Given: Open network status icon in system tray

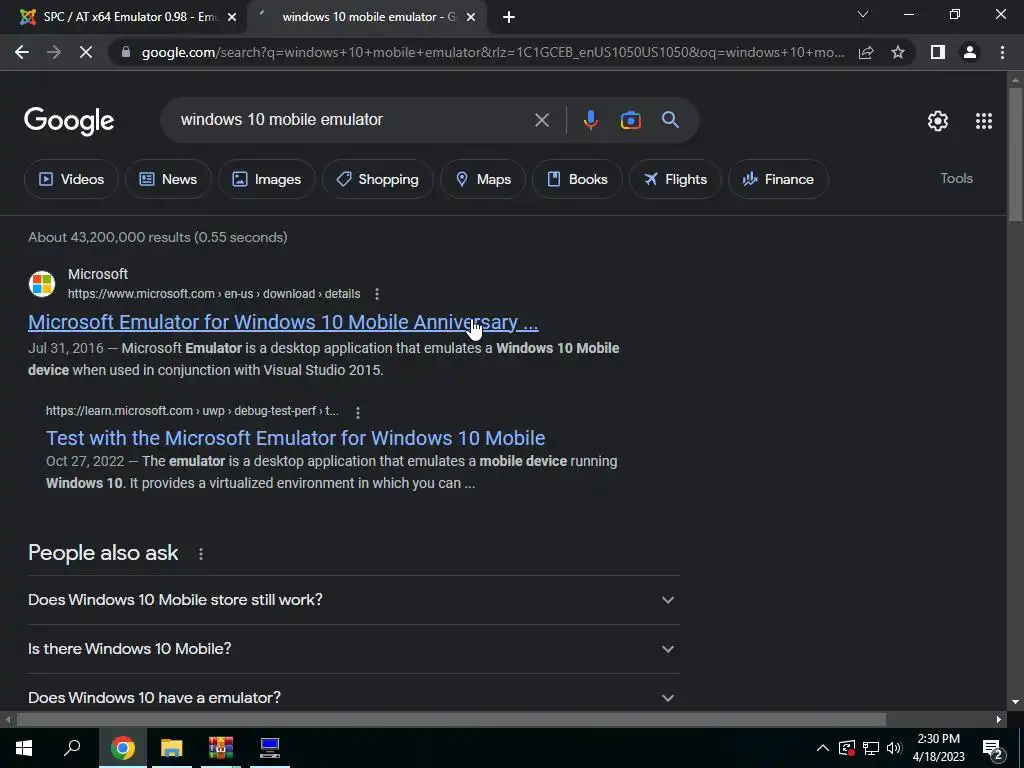Looking at the screenshot, I should [871, 748].
